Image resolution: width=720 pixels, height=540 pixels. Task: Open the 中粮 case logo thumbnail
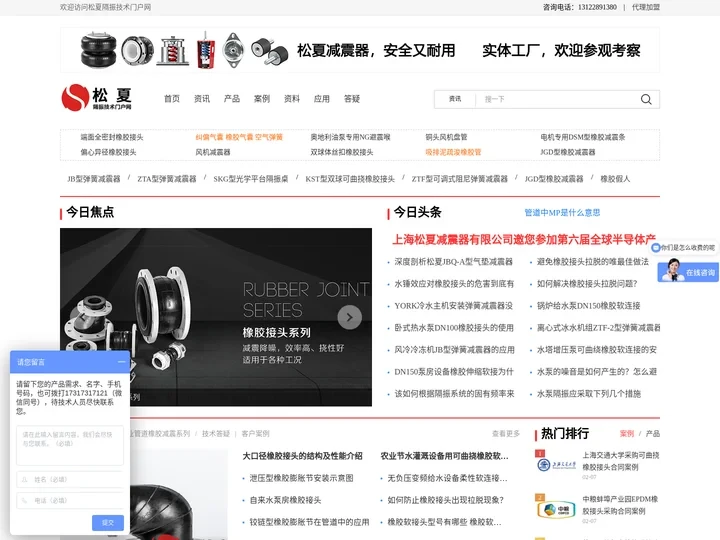pyautogui.click(x=556, y=509)
